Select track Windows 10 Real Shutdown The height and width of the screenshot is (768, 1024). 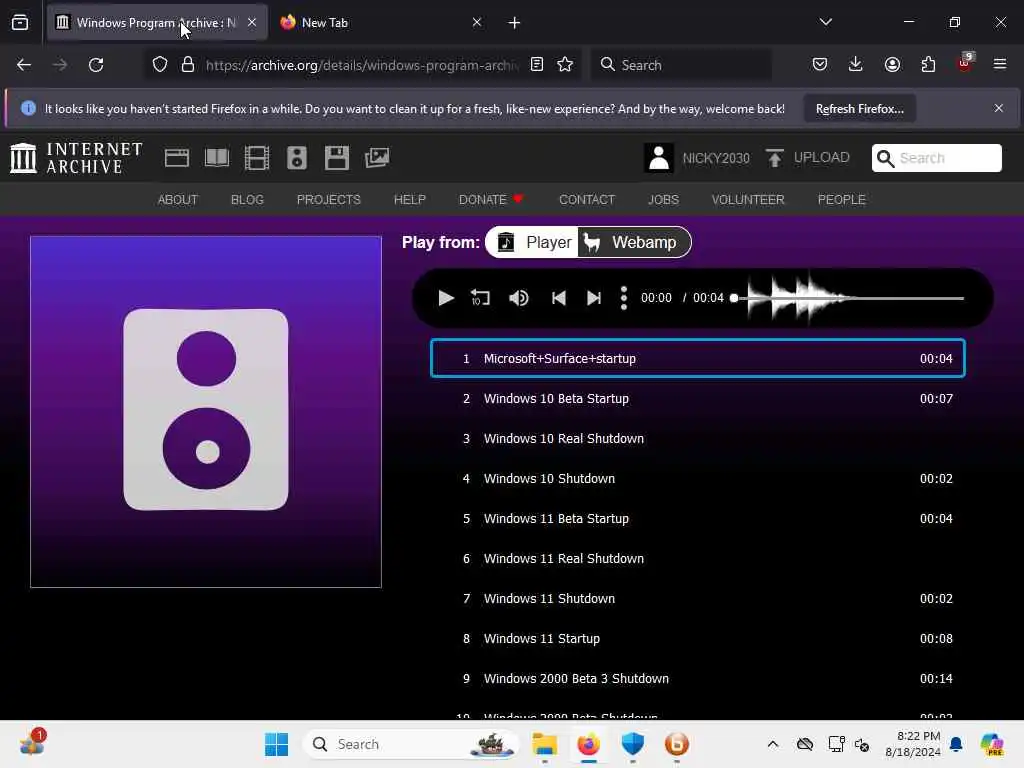(697, 438)
